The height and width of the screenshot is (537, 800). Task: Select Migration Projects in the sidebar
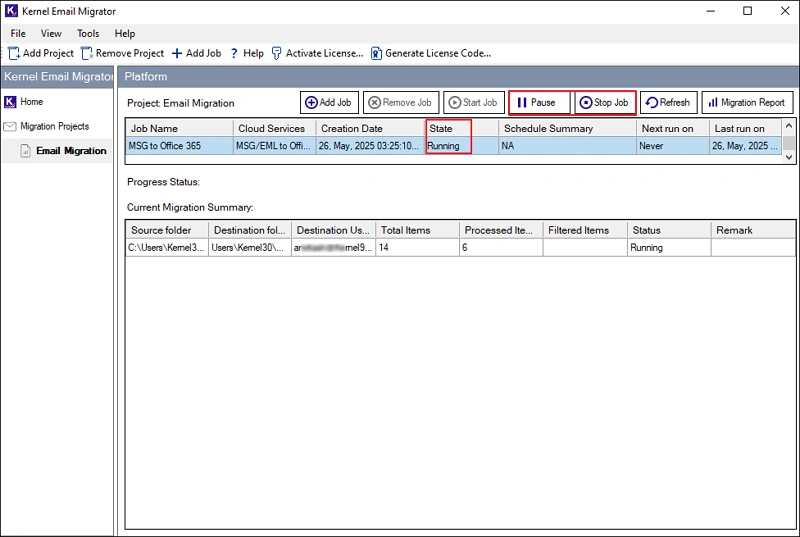click(x=54, y=127)
